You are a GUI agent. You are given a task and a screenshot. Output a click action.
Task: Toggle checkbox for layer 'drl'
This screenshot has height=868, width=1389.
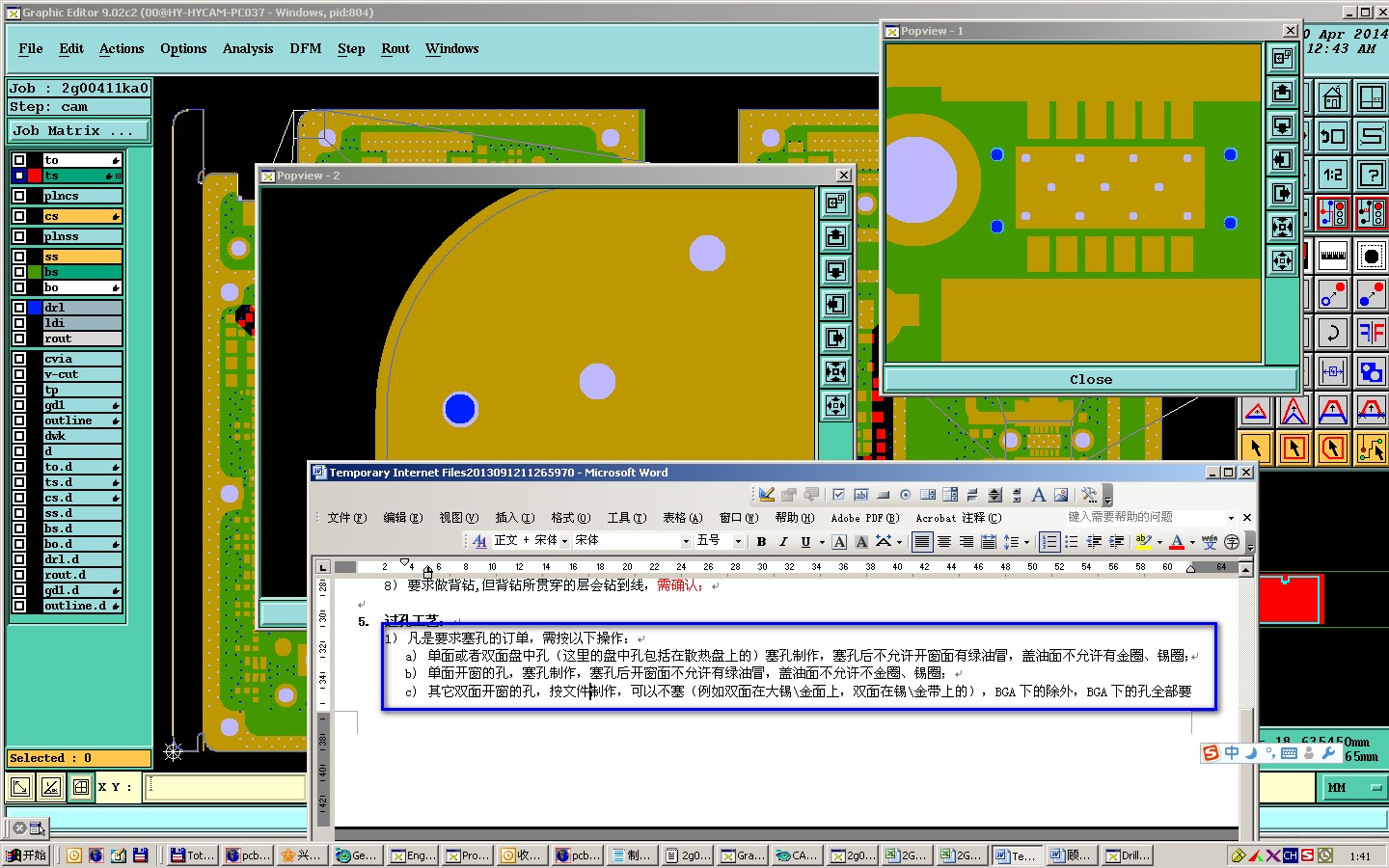click(19, 308)
